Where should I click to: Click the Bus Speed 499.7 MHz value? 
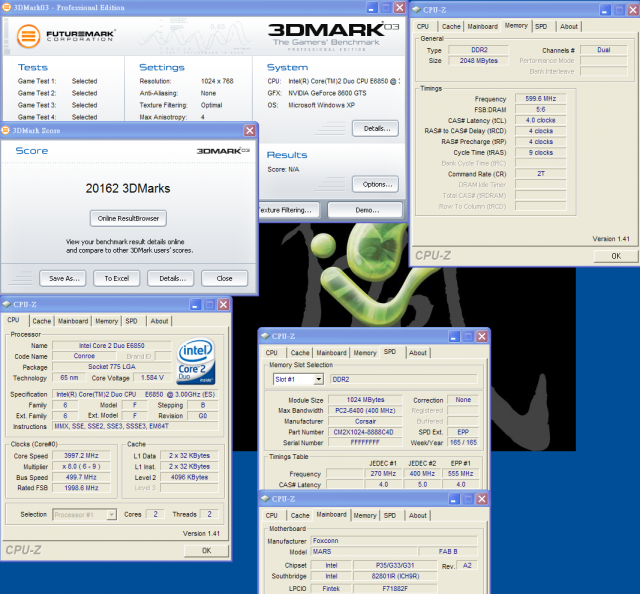(81, 477)
